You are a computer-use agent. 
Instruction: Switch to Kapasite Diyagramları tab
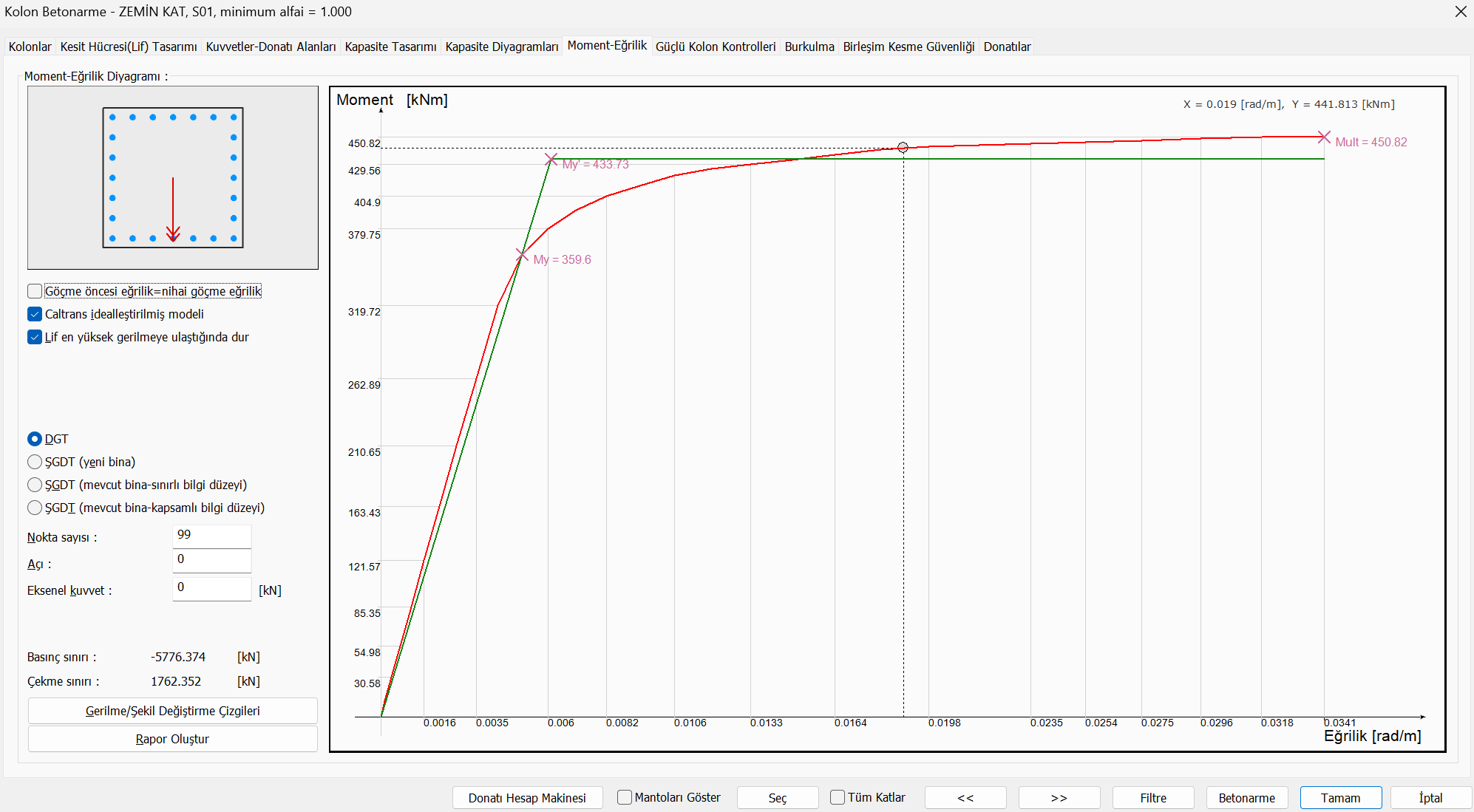[501, 47]
